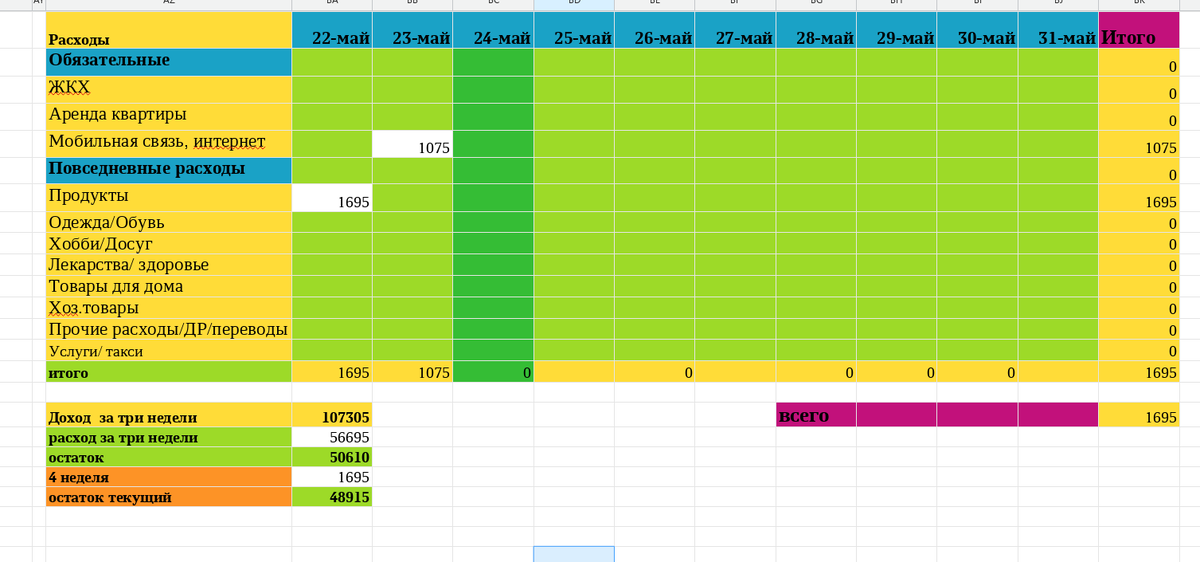
Task: Click the Аренда квартиры label cell
Action: tap(169, 116)
